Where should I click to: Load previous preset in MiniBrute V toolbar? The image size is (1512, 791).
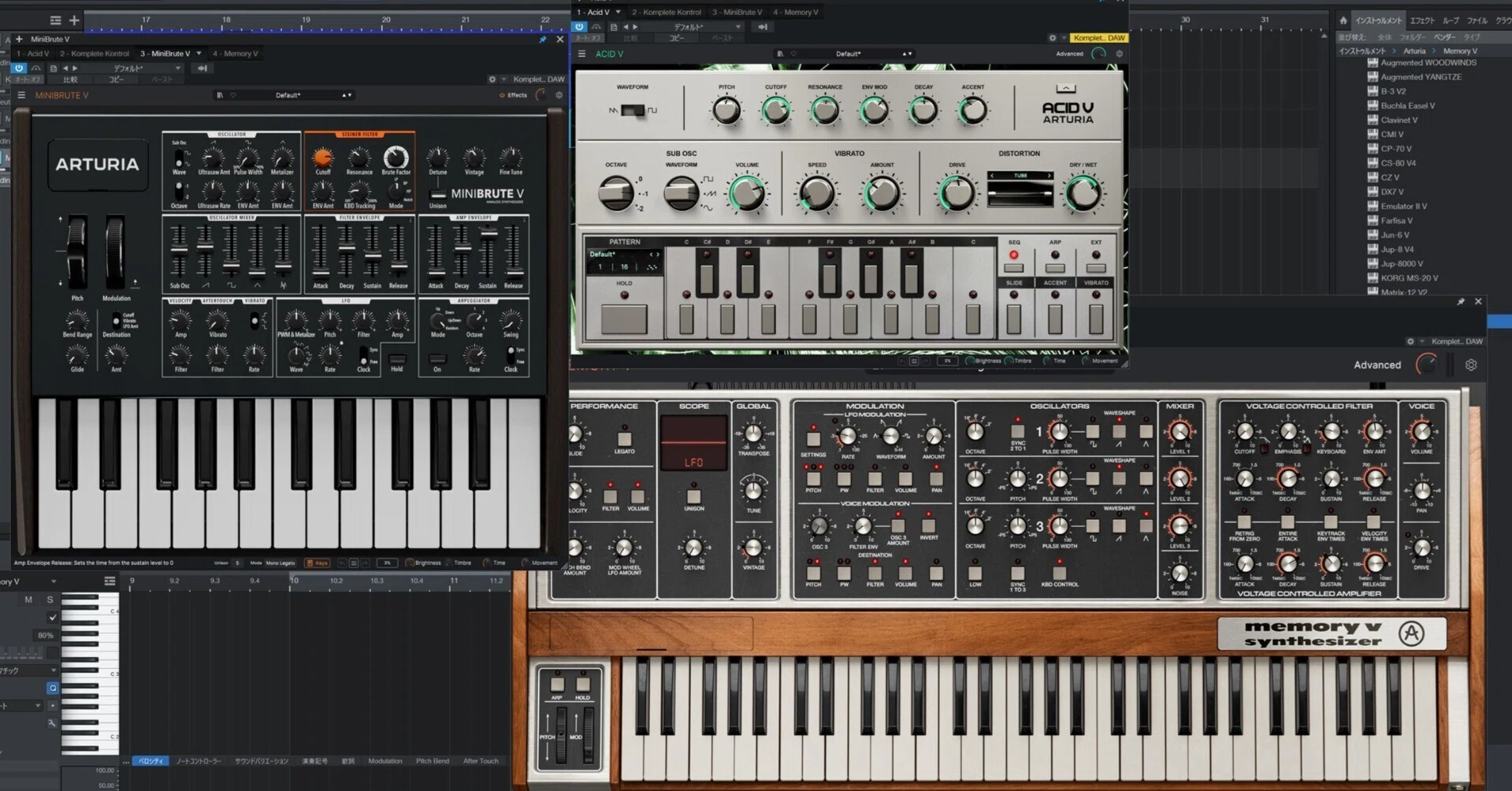click(65, 69)
